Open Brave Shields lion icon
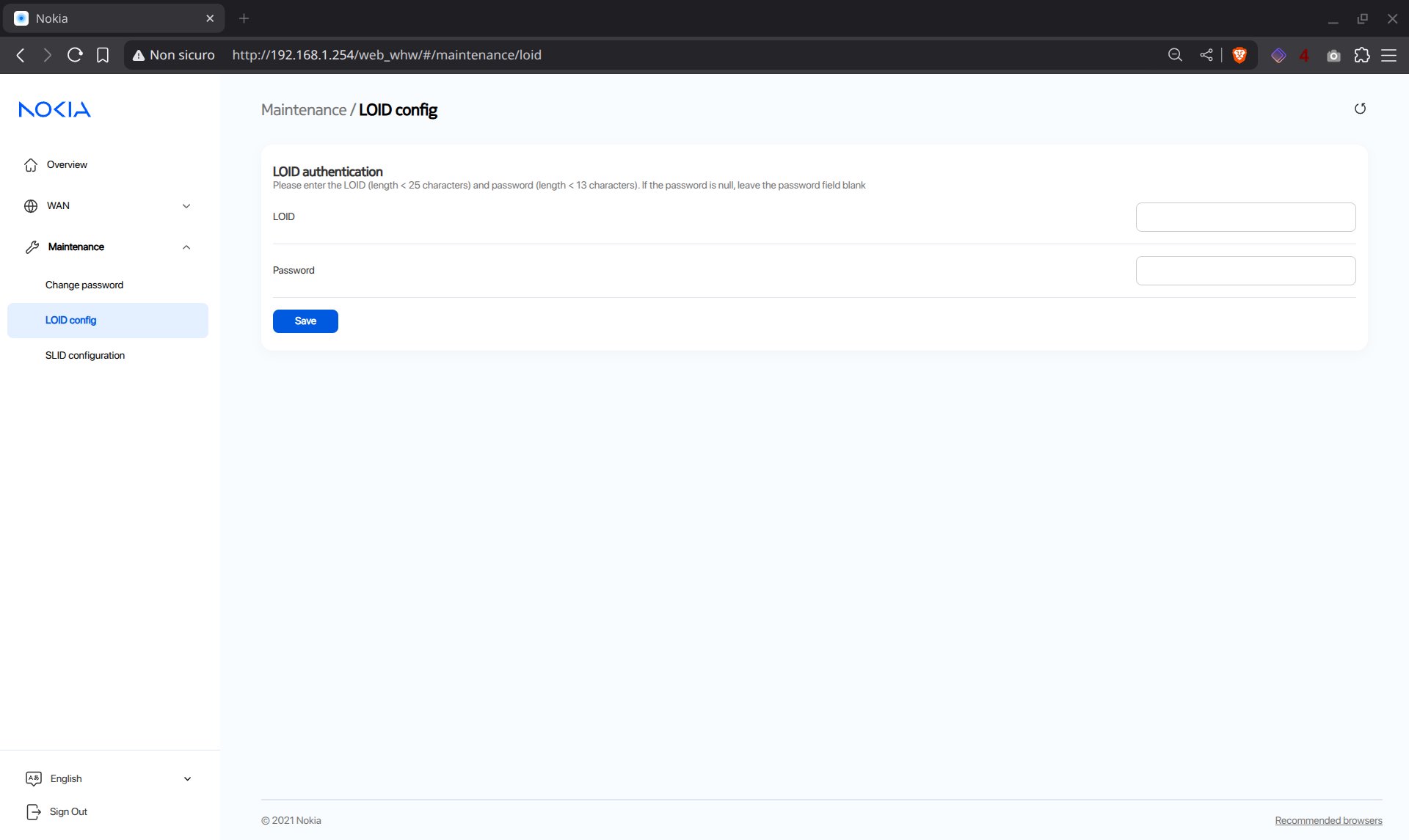Screen dimensions: 1409x840 (x=1239, y=55)
